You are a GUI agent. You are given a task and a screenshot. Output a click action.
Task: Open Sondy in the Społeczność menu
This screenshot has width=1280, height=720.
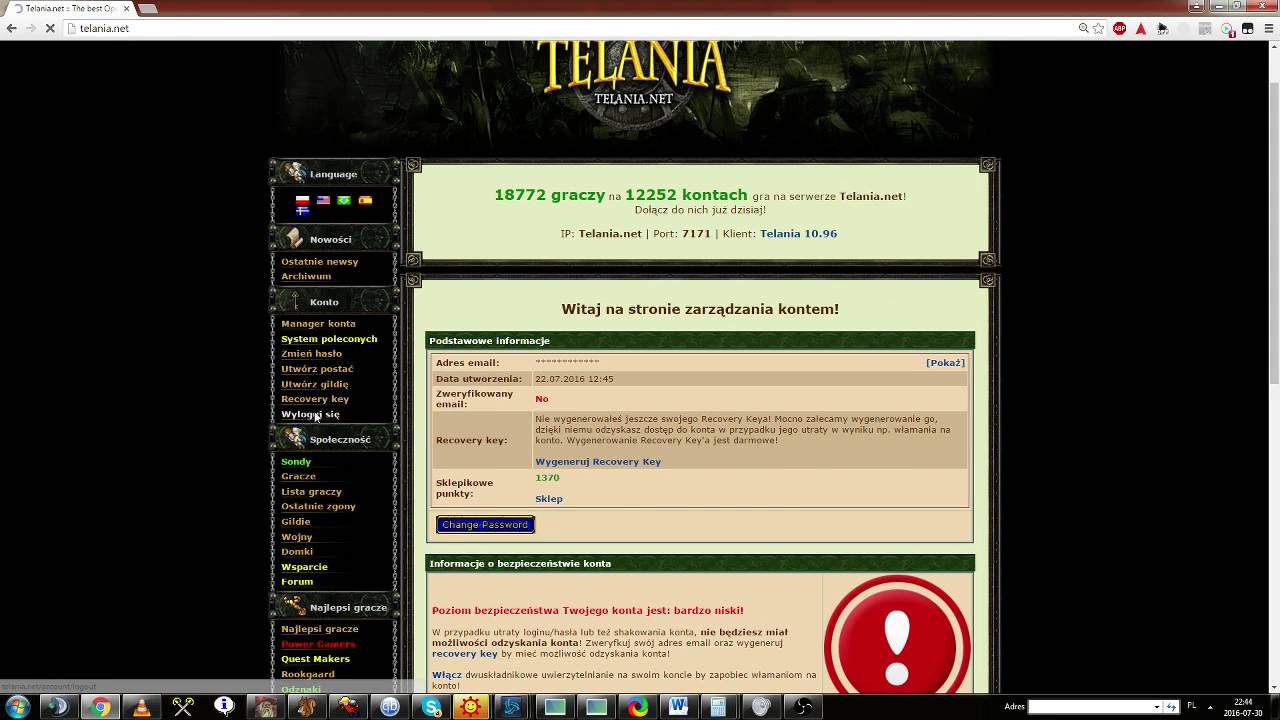click(296, 462)
